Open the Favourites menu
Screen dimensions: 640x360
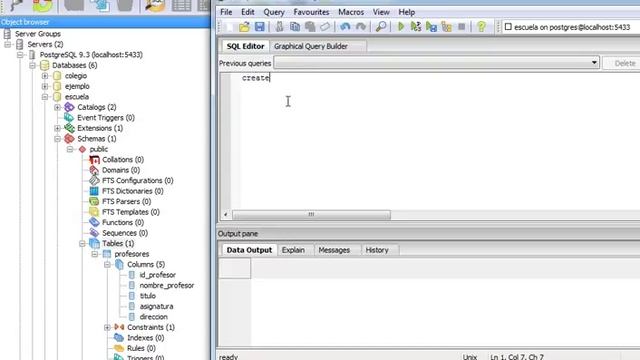(311, 12)
